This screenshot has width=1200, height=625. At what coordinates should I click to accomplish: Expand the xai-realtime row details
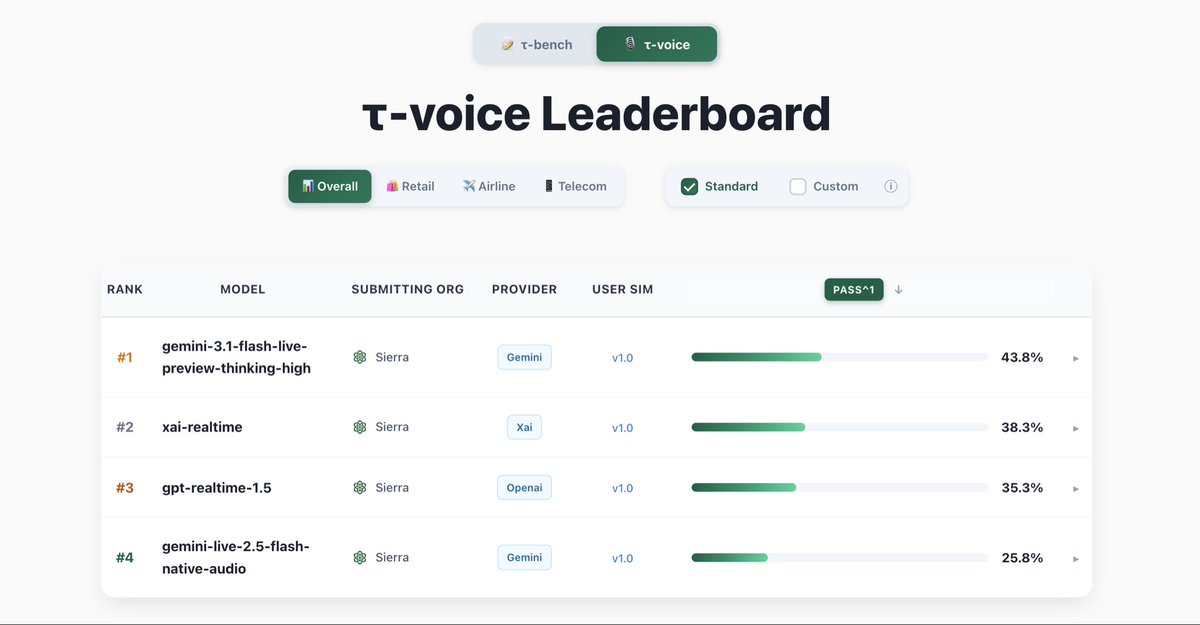(1075, 428)
